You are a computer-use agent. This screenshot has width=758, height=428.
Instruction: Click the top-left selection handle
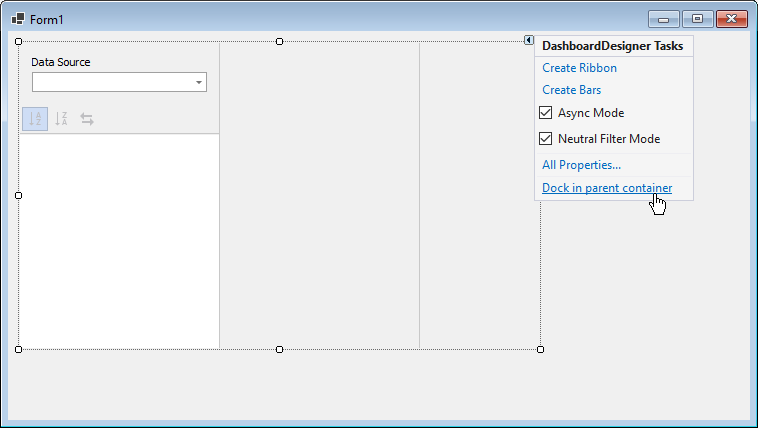(18, 42)
